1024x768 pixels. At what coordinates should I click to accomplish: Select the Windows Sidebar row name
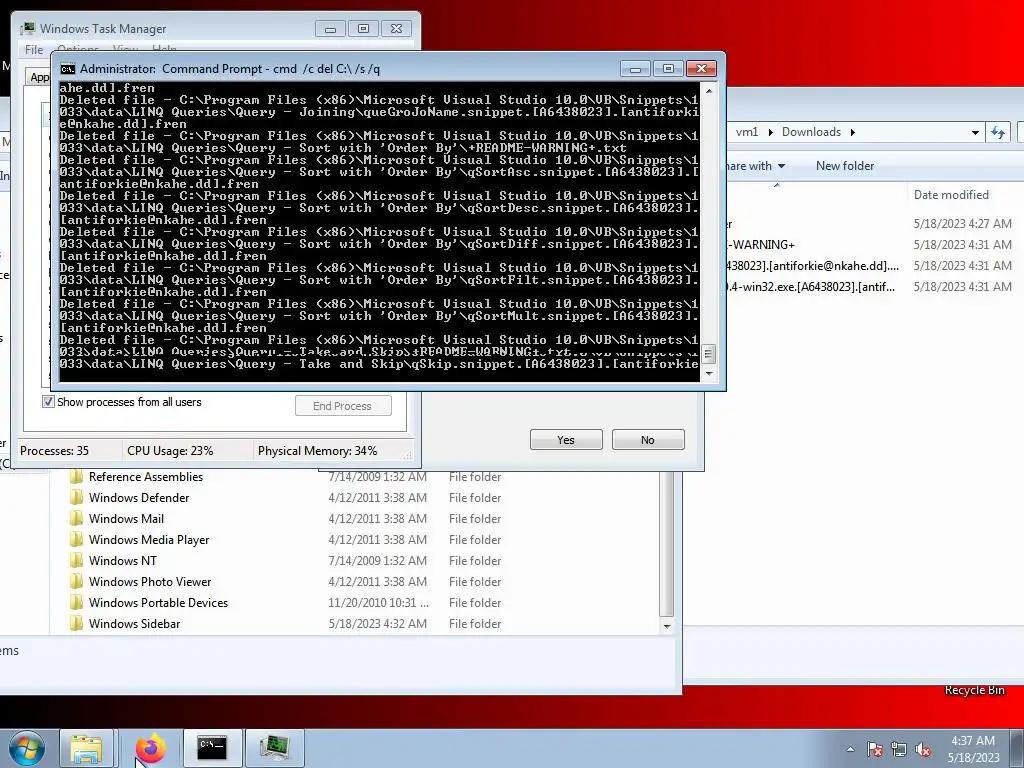(x=135, y=623)
